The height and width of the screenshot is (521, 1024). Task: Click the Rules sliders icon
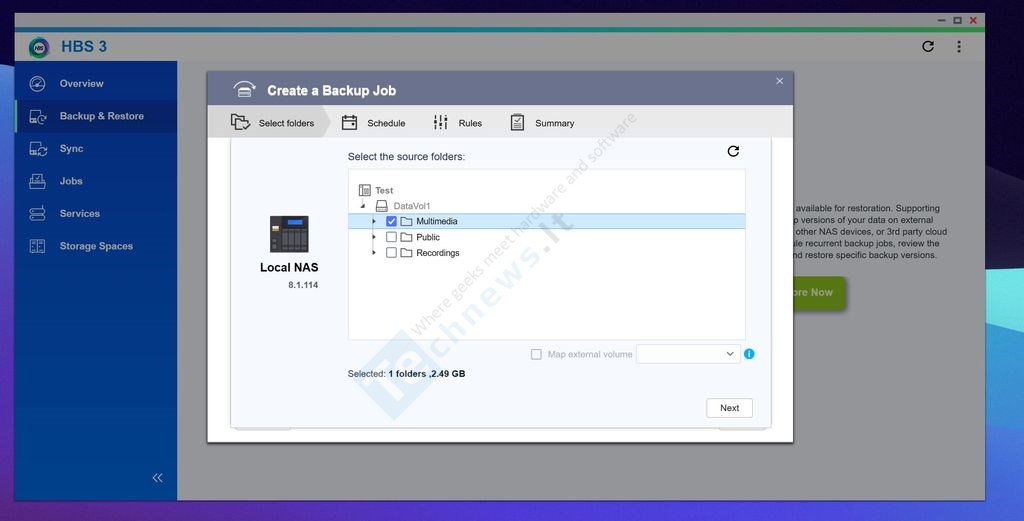coord(441,122)
